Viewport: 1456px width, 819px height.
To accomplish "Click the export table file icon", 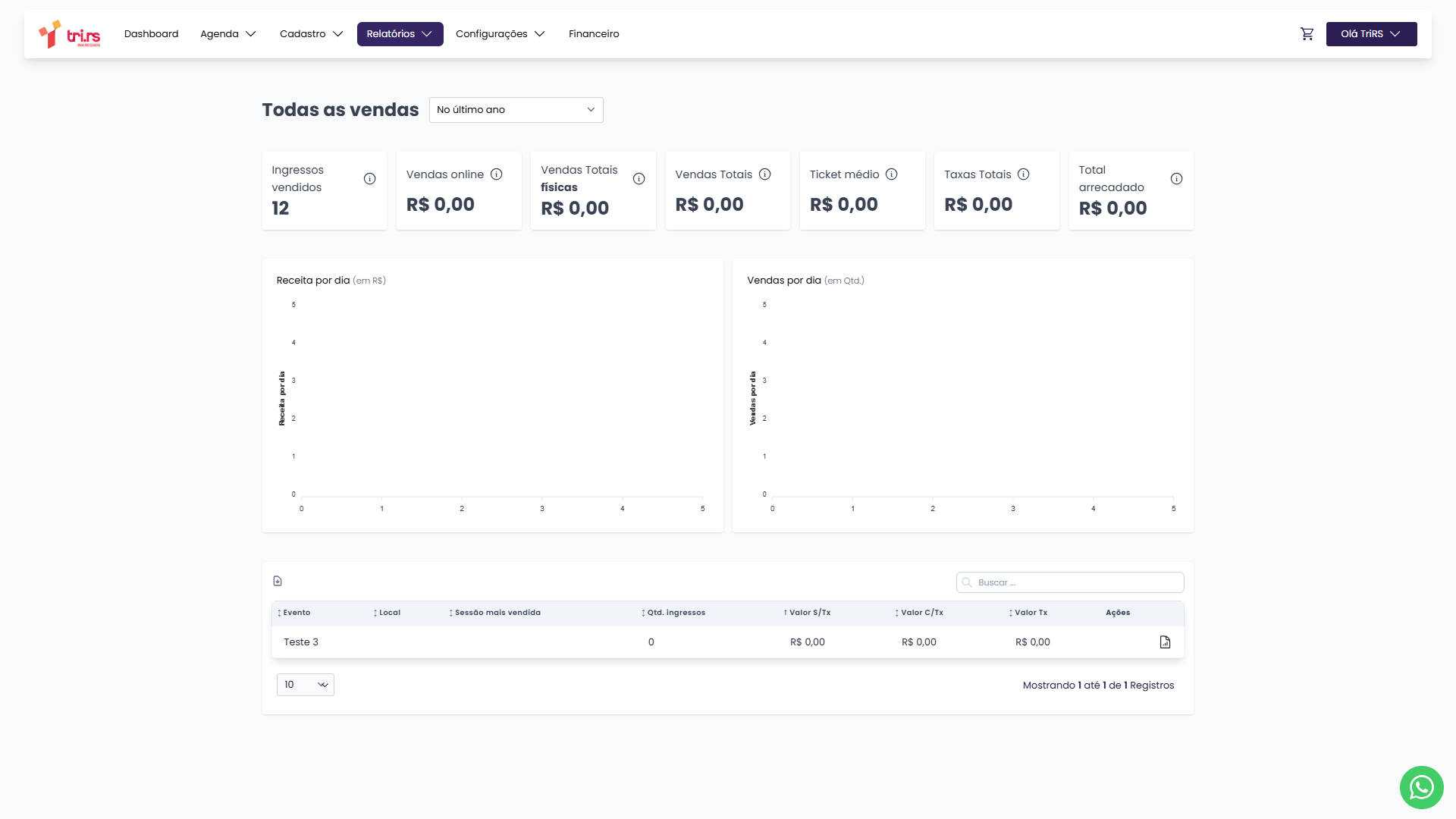I will point(278,581).
